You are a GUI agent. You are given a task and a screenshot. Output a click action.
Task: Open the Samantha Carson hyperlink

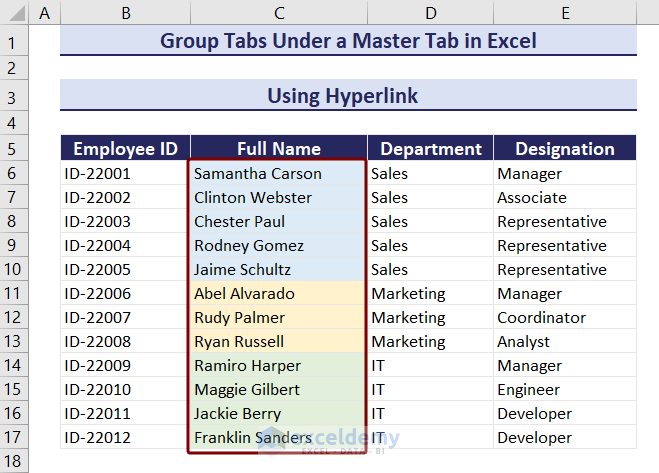[257, 174]
